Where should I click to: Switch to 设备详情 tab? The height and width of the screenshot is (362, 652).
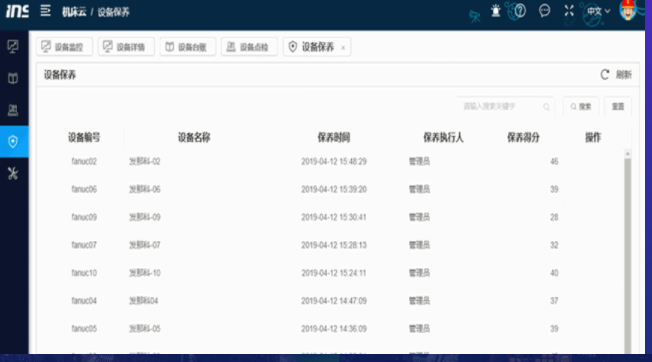126,47
